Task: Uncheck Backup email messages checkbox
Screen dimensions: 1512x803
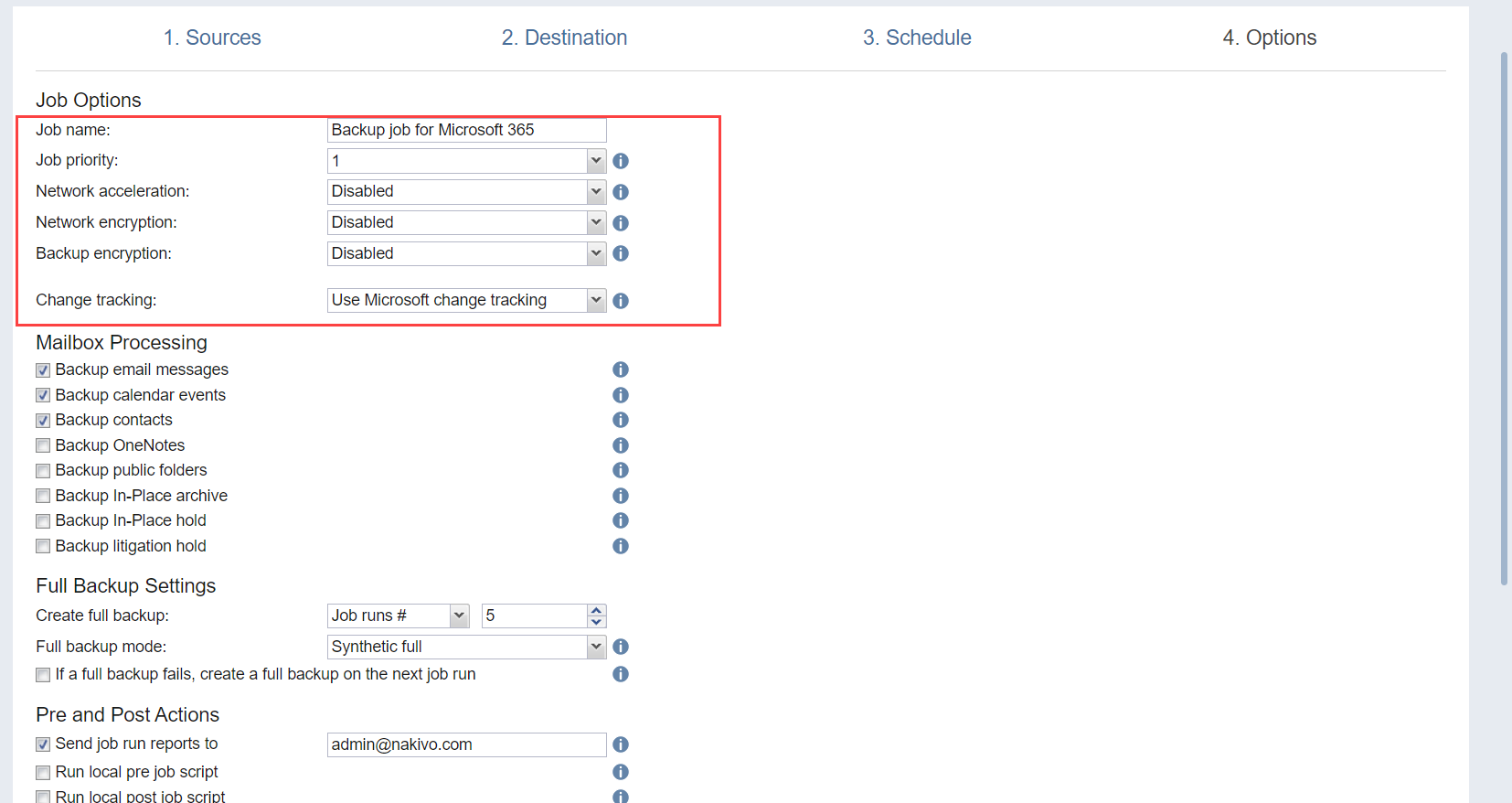Action: click(x=43, y=370)
